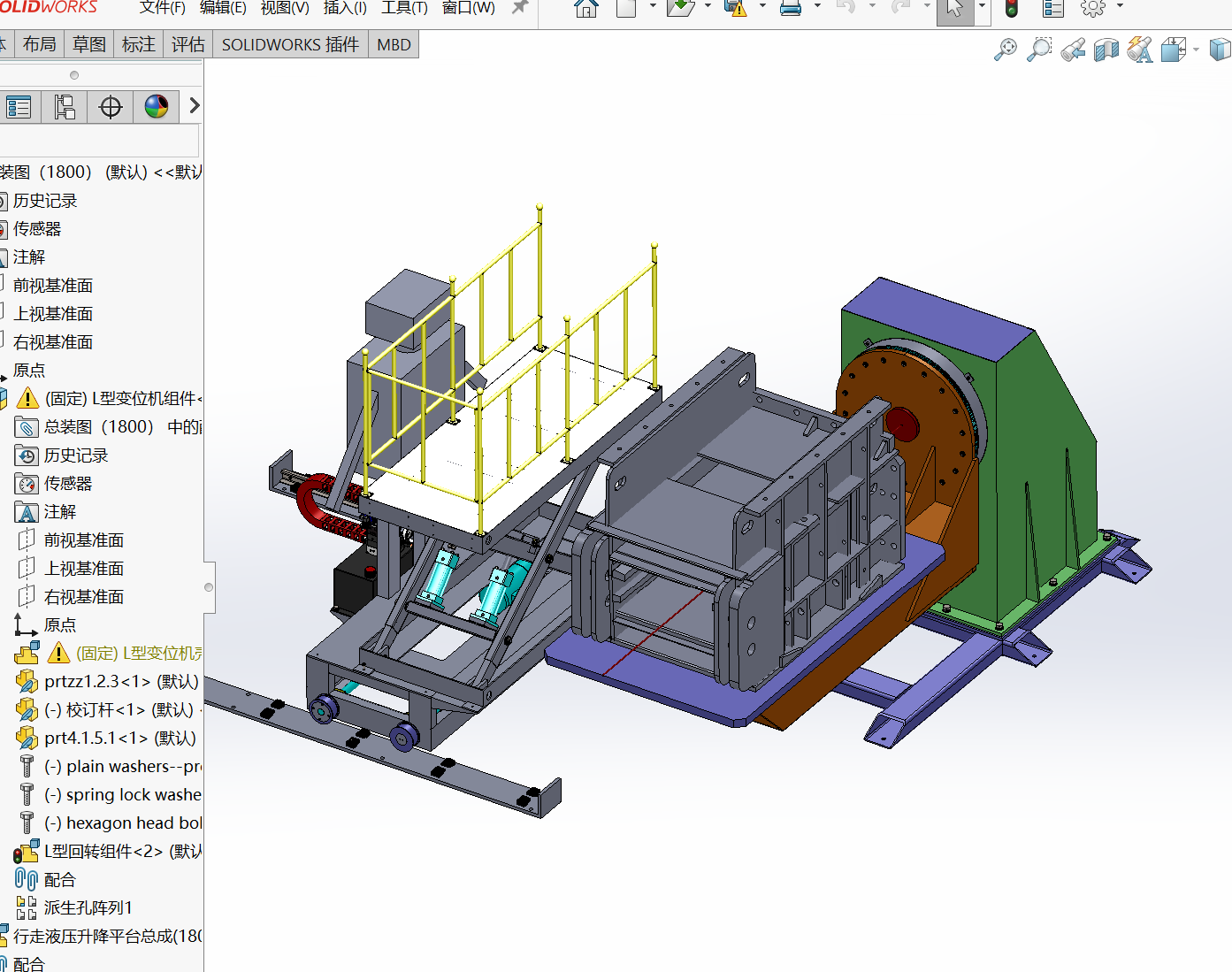Click the feature tree filter input field
The image size is (1232, 972).
(x=97, y=141)
